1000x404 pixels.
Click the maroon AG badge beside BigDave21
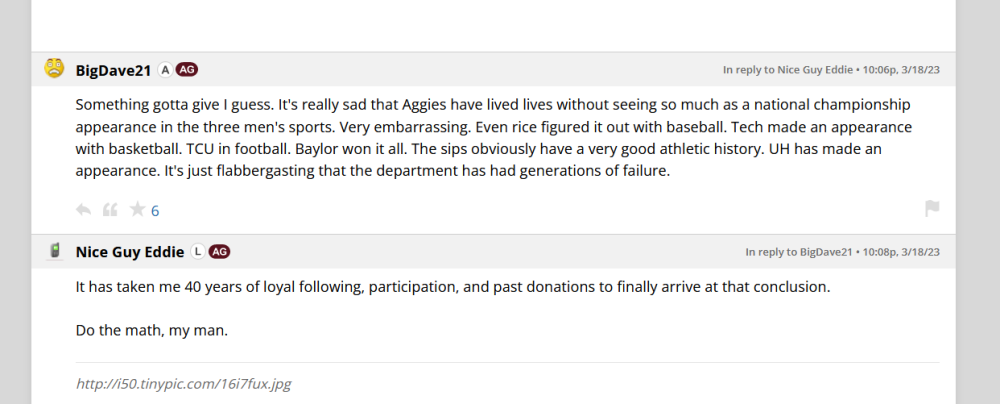187,70
